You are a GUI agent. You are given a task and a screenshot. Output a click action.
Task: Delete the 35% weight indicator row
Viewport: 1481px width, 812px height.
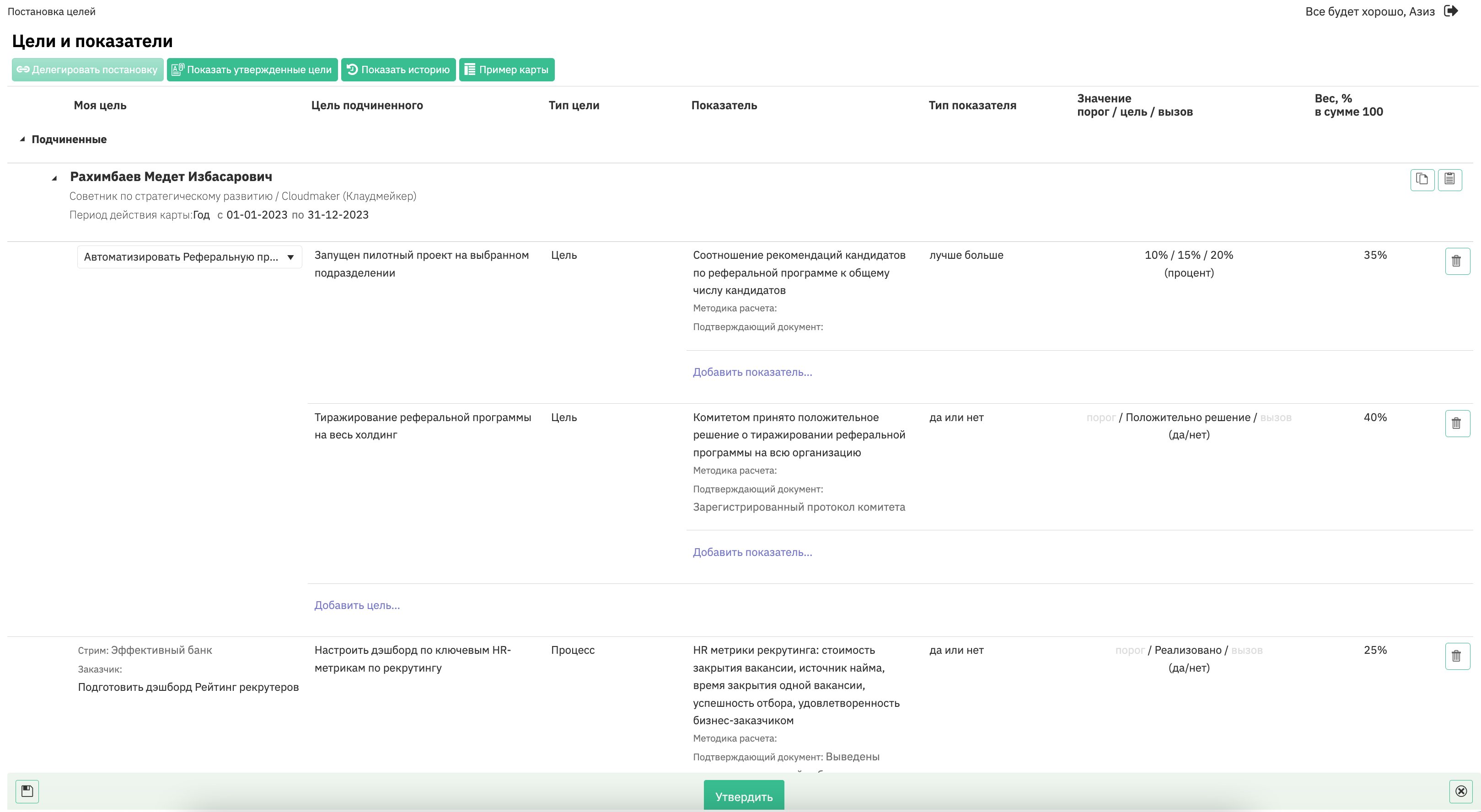tap(1457, 261)
